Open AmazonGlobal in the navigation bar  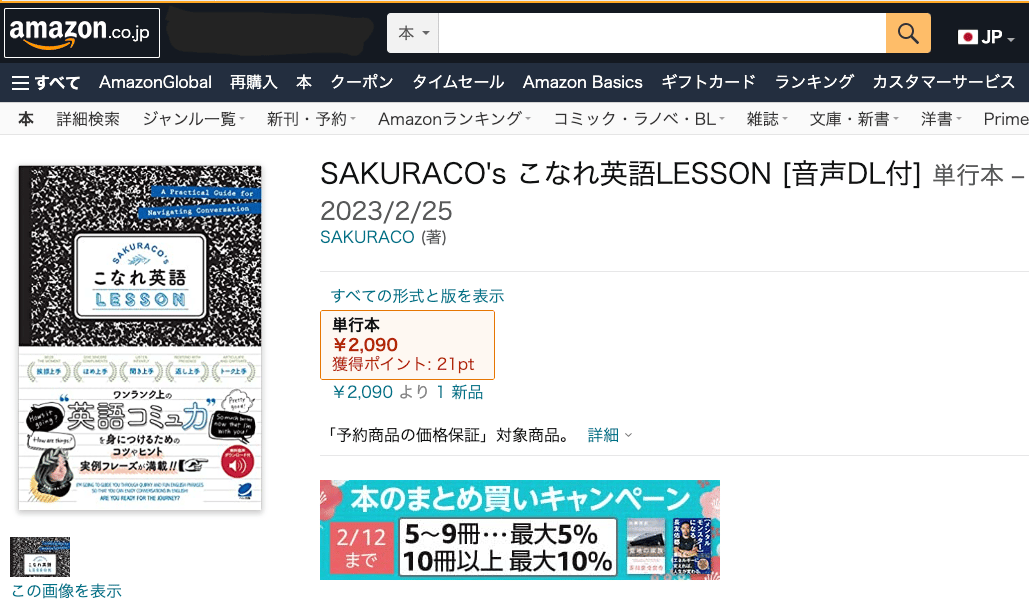pyautogui.click(x=156, y=82)
